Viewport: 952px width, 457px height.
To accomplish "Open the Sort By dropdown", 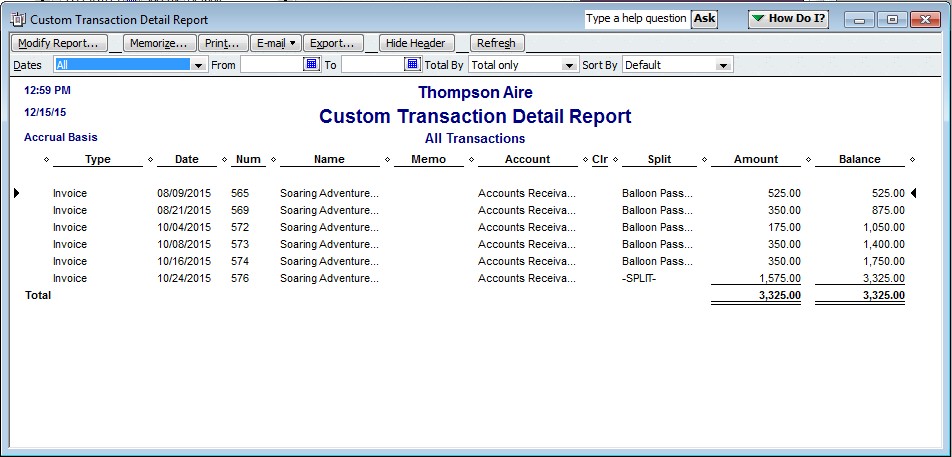I will click(723, 65).
